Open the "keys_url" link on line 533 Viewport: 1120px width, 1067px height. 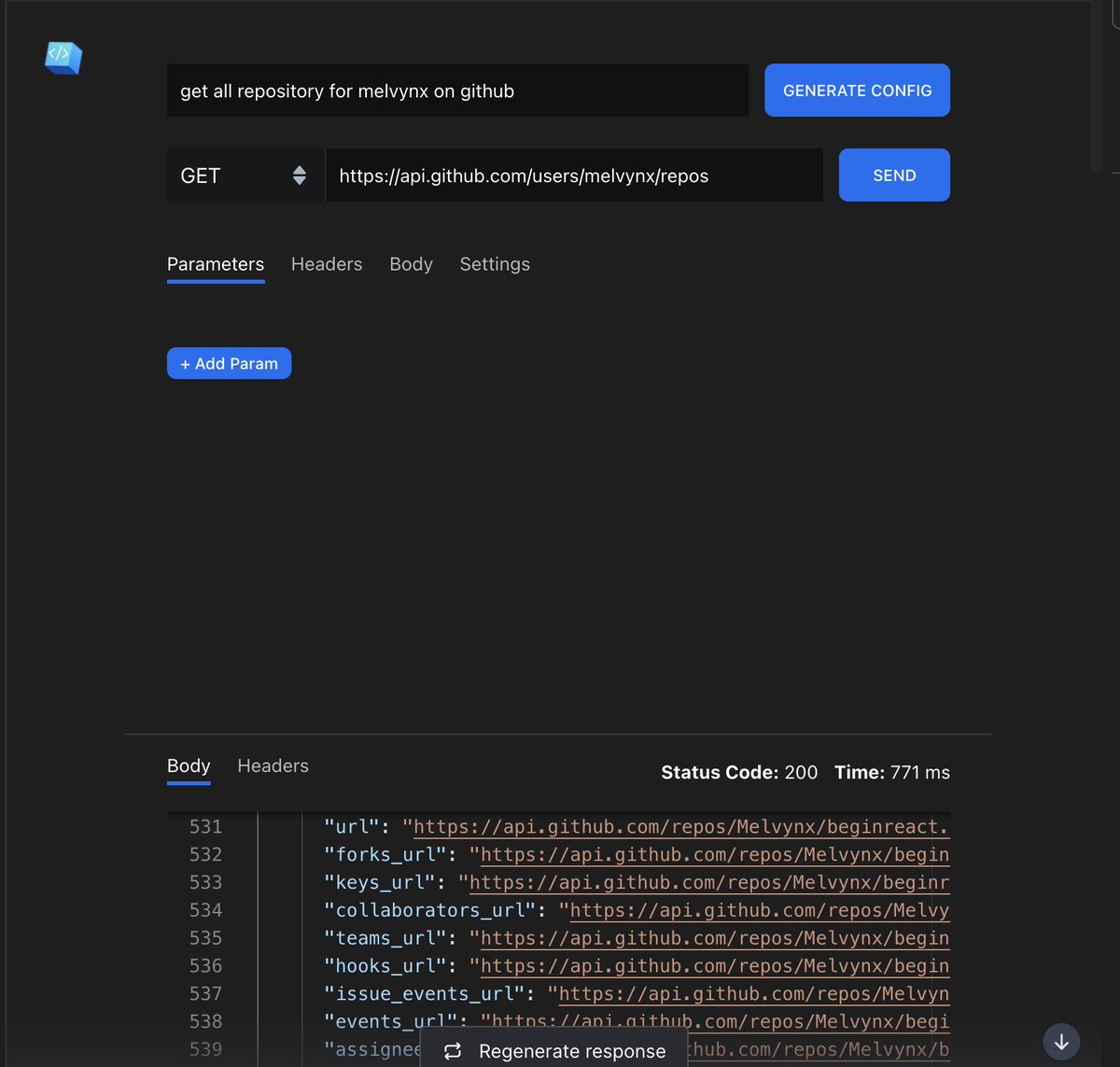click(709, 883)
